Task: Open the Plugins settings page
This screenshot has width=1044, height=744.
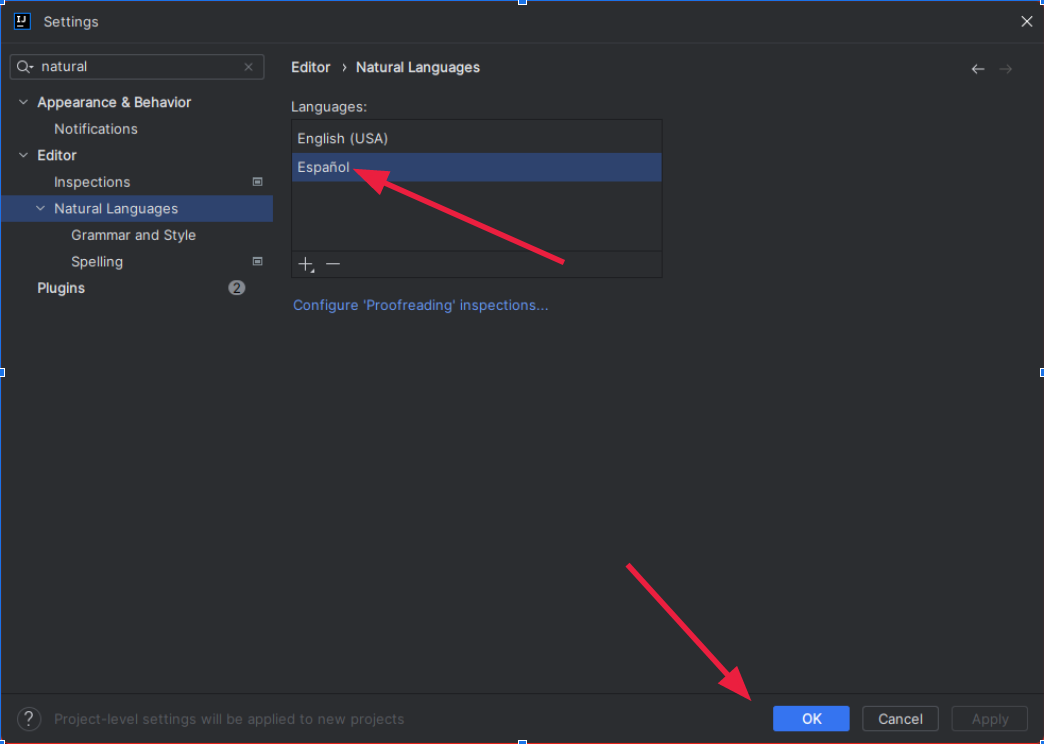Action: 61,288
